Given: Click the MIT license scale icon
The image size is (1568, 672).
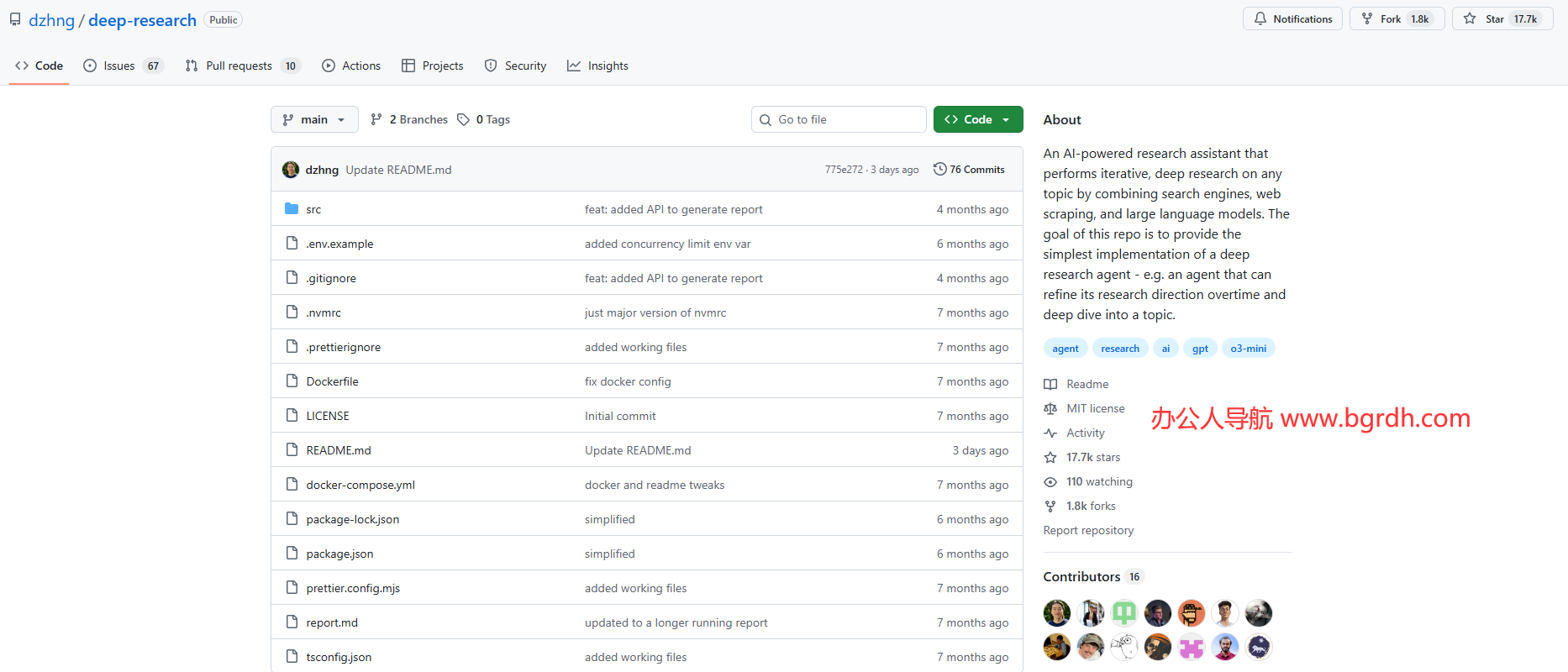Looking at the screenshot, I should (1050, 408).
